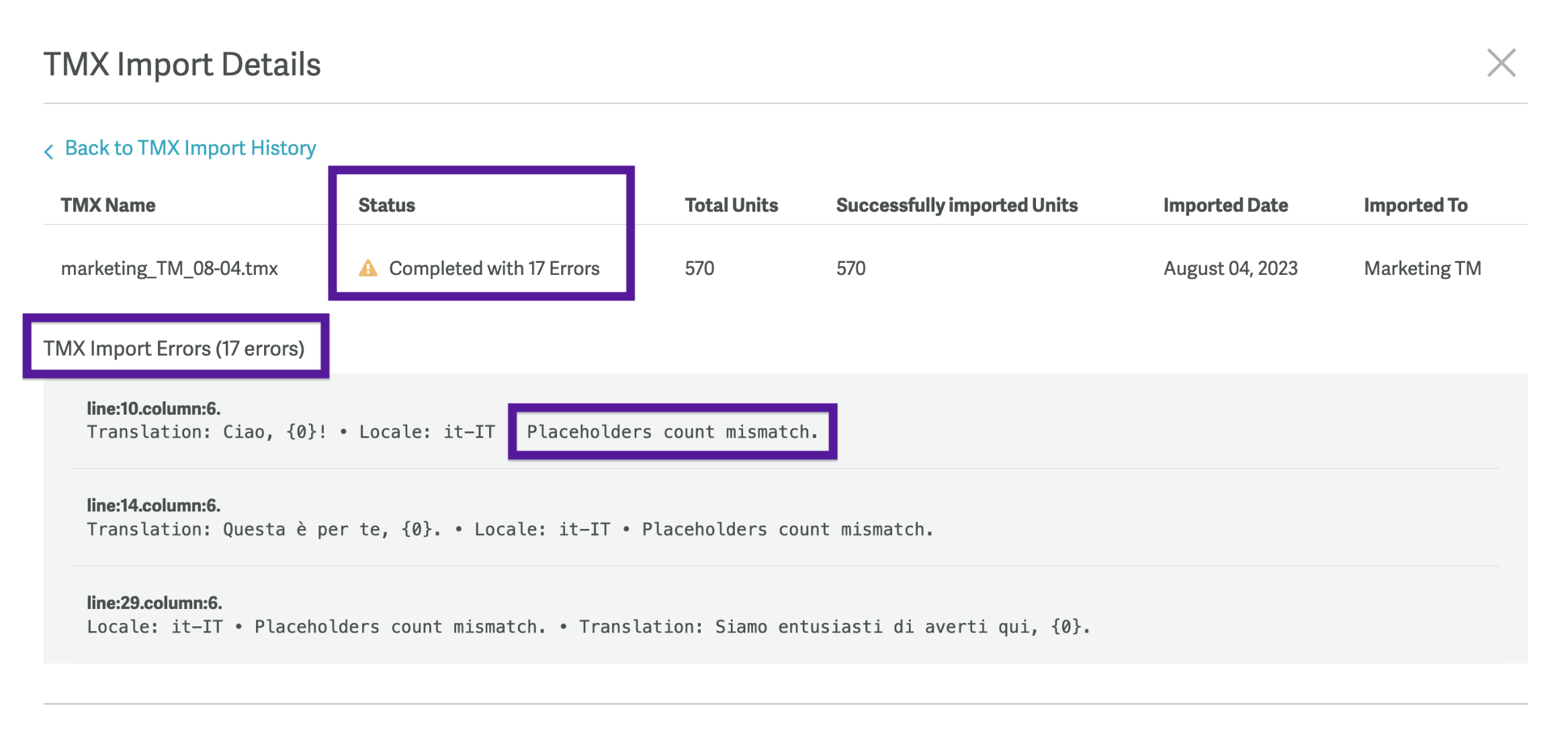The width and height of the screenshot is (1568, 742).
Task: Click the Status column header
Action: click(x=386, y=205)
